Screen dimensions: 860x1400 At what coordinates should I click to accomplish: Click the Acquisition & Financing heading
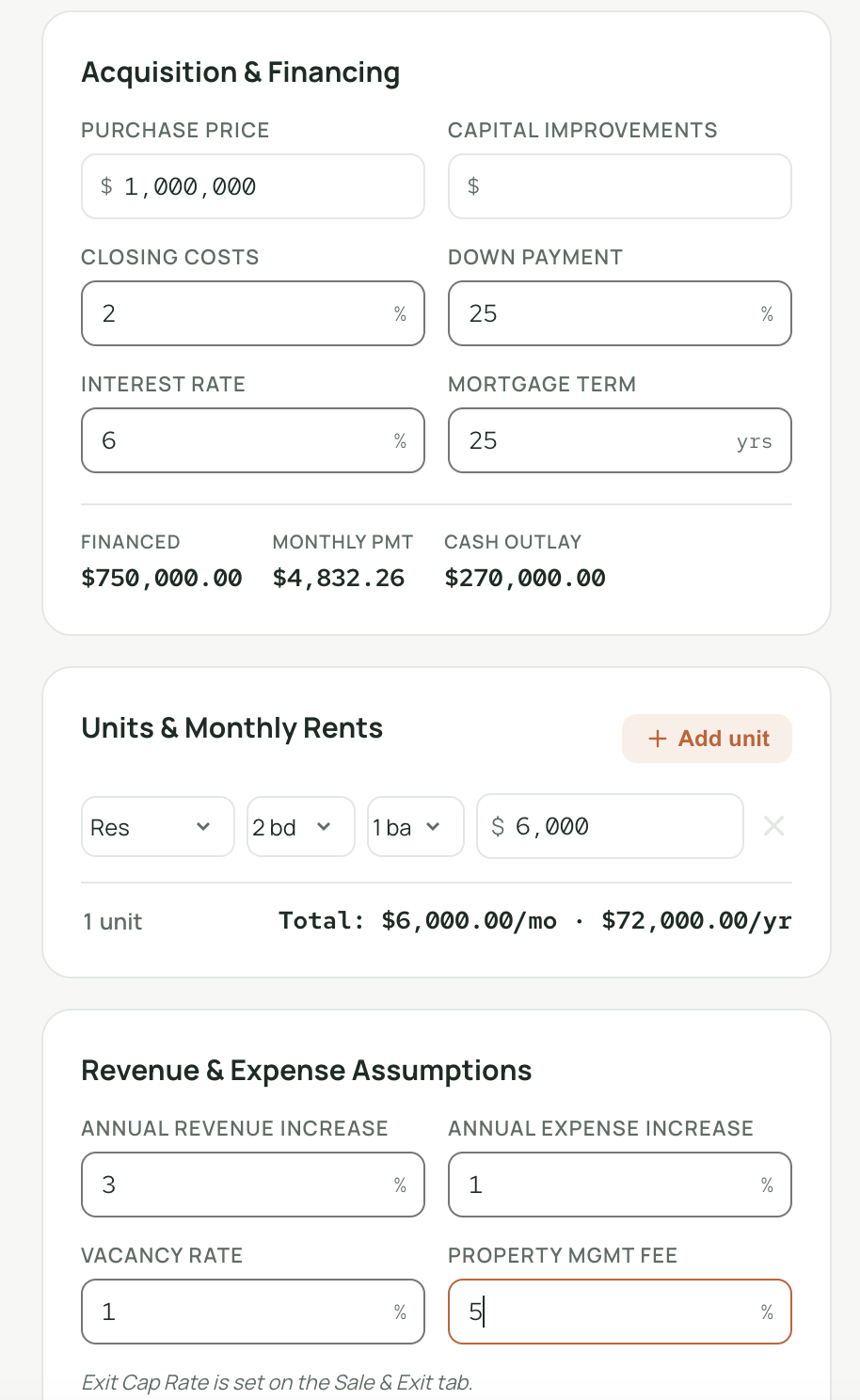pyautogui.click(x=241, y=72)
